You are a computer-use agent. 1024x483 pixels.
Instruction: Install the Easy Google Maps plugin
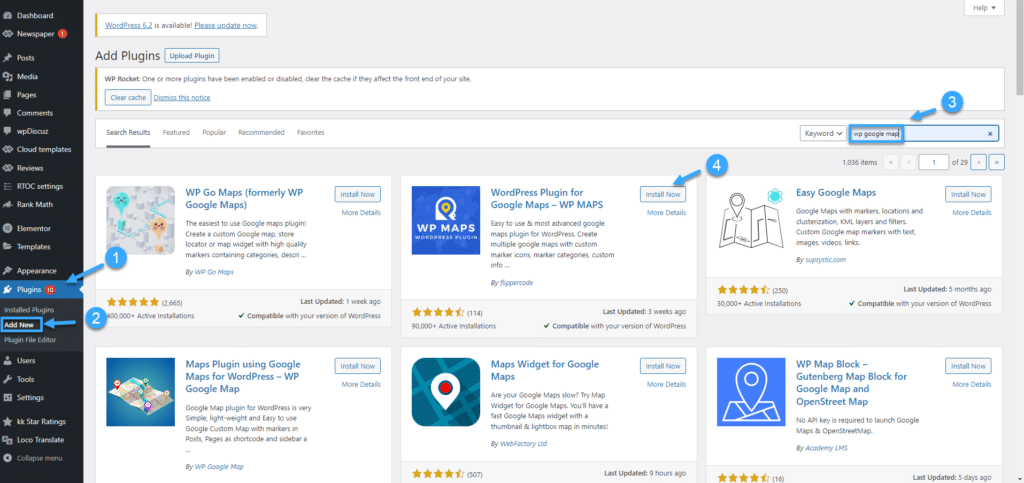pos(968,194)
